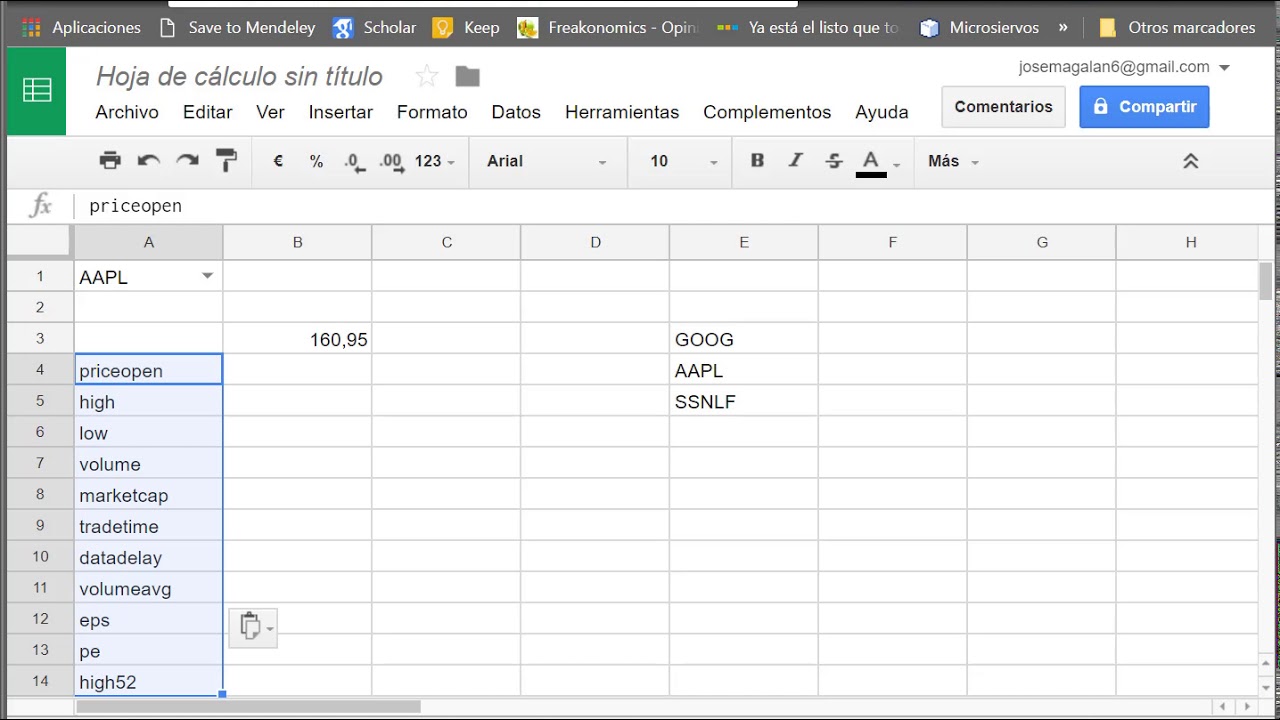This screenshot has width=1280, height=720.
Task: Toggle italic formatting
Action: [x=796, y=161]
